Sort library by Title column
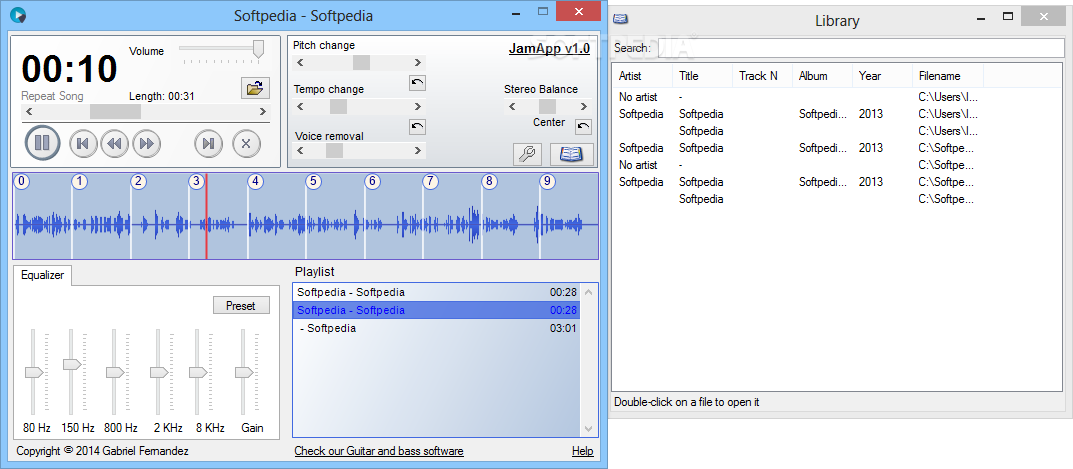This screenshot has width=1073, height=469. (x=703, y=76)
